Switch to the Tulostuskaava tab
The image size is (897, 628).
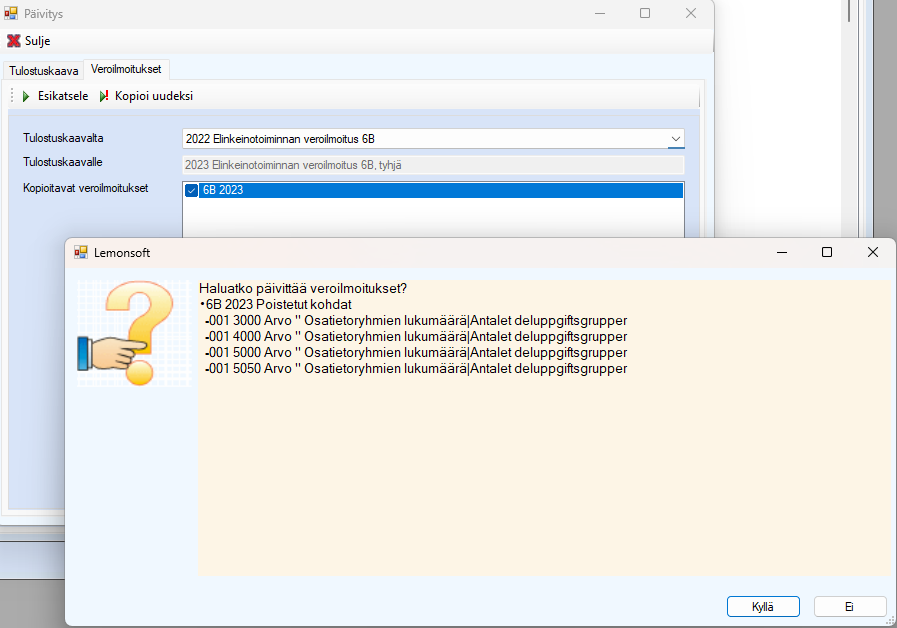(43, 70)
